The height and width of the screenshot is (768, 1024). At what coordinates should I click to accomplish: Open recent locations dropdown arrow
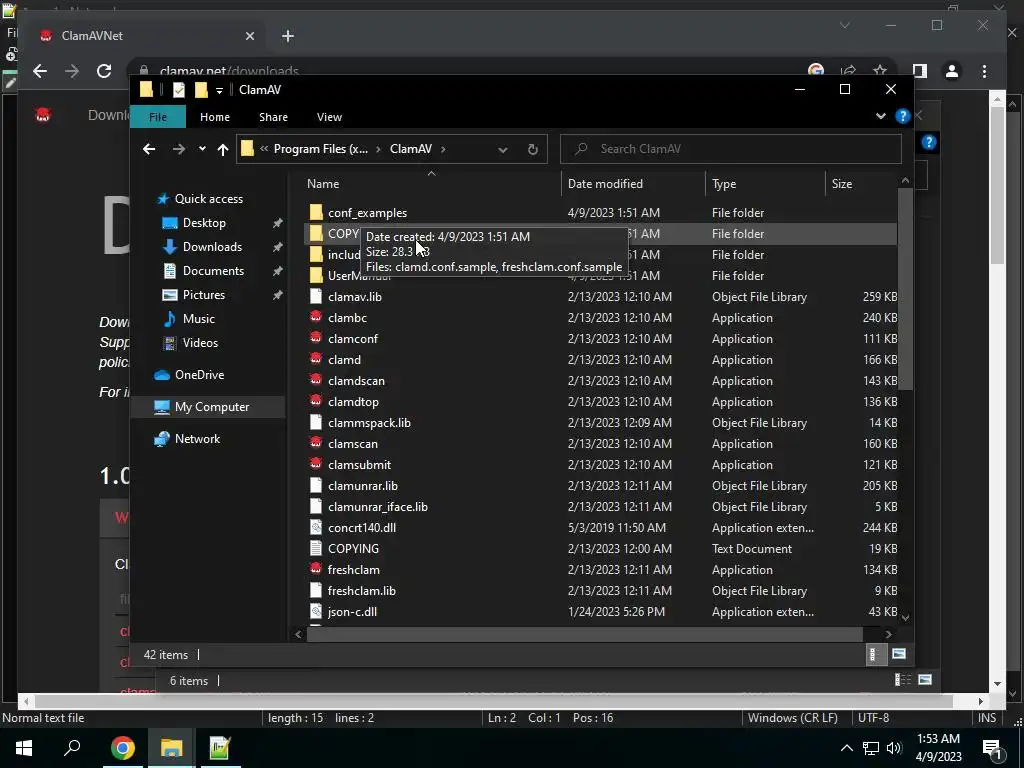click(x=202, y=149)
